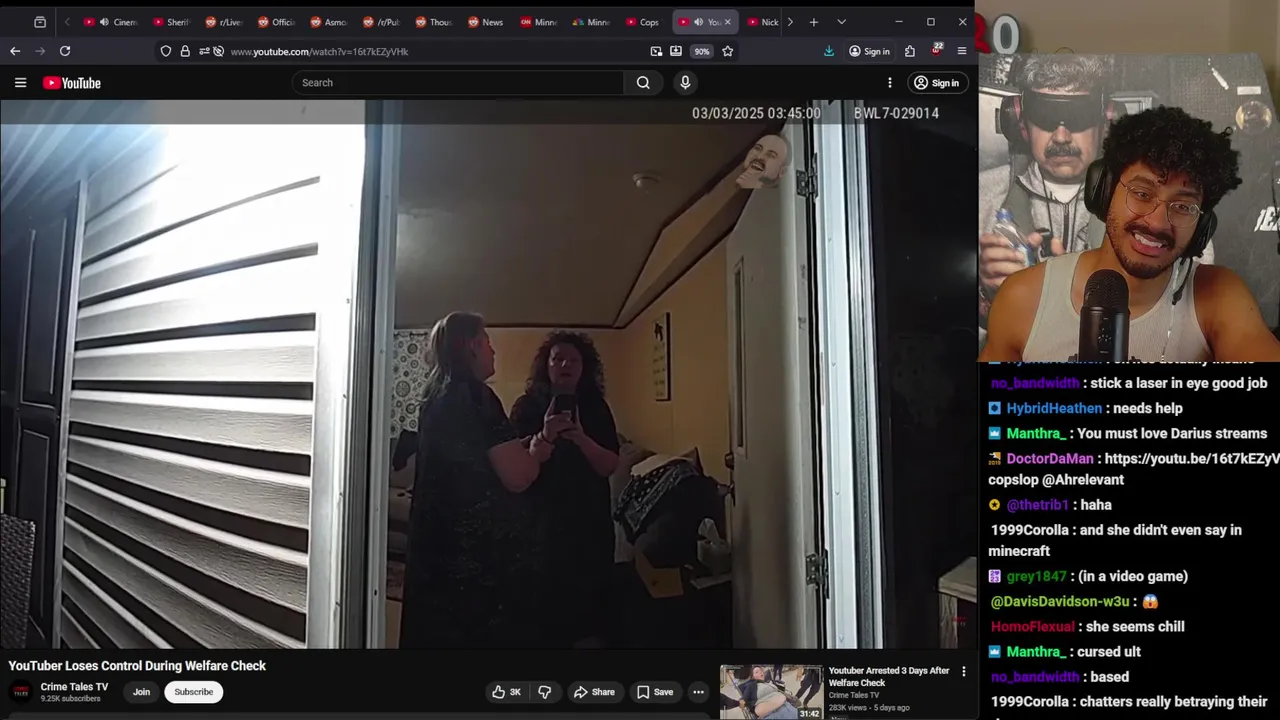Open more actions ellipsis under video
1280x720 pixels.
[698, 692]
